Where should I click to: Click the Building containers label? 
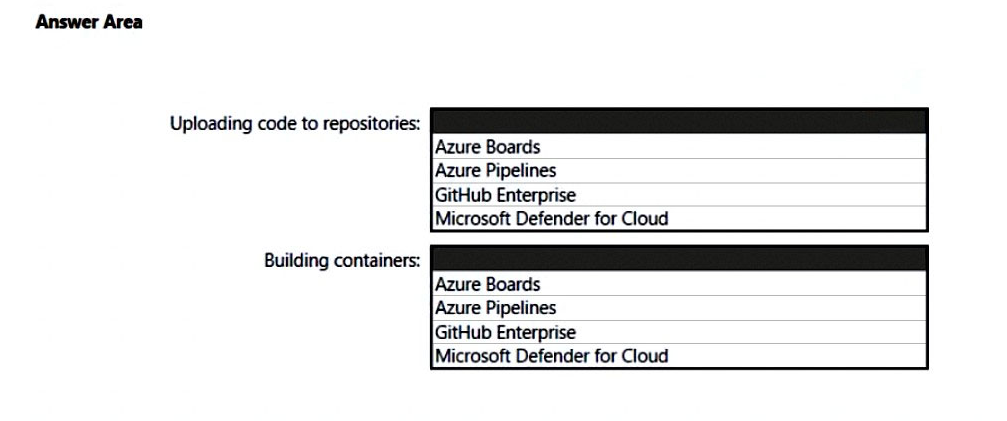341,261
